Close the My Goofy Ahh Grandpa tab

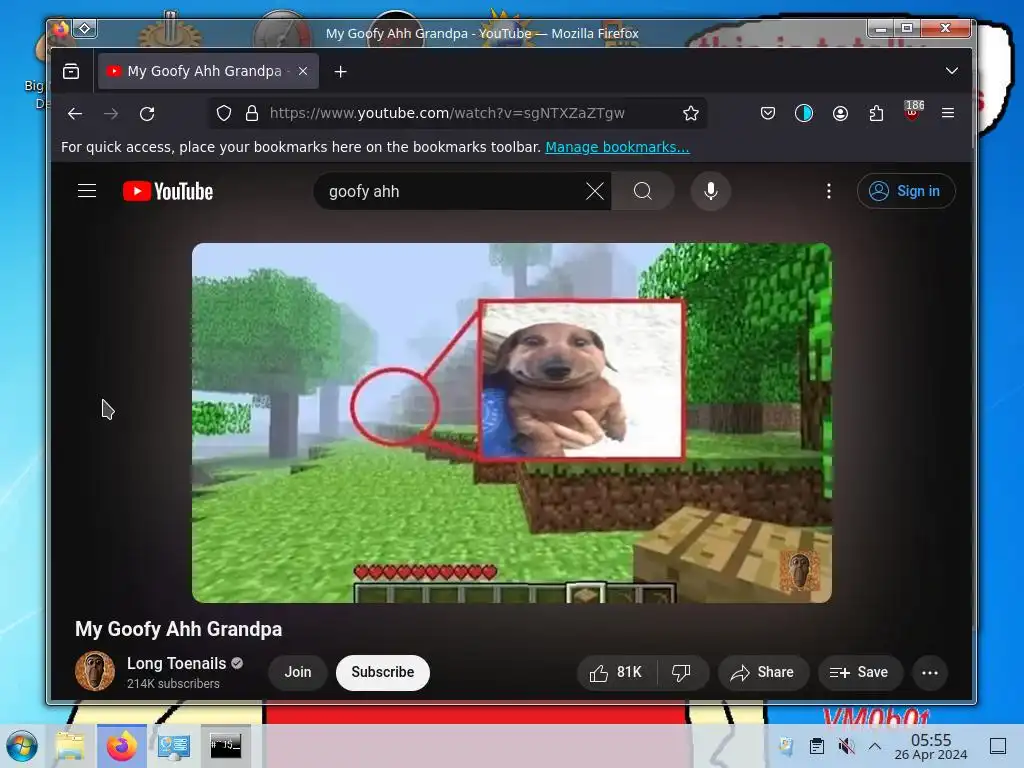pos(303,71)
